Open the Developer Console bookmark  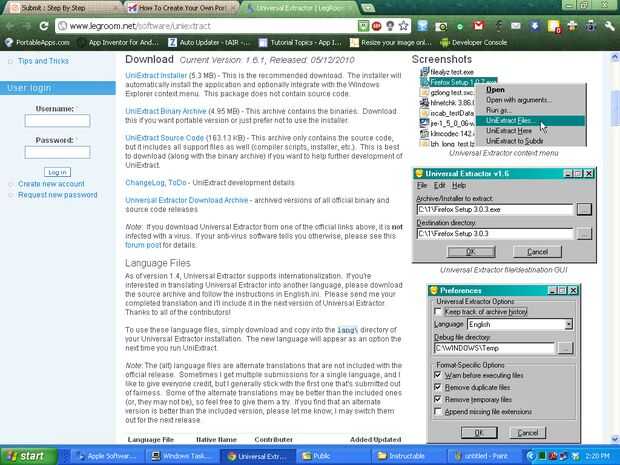click(x=474, y=42)
